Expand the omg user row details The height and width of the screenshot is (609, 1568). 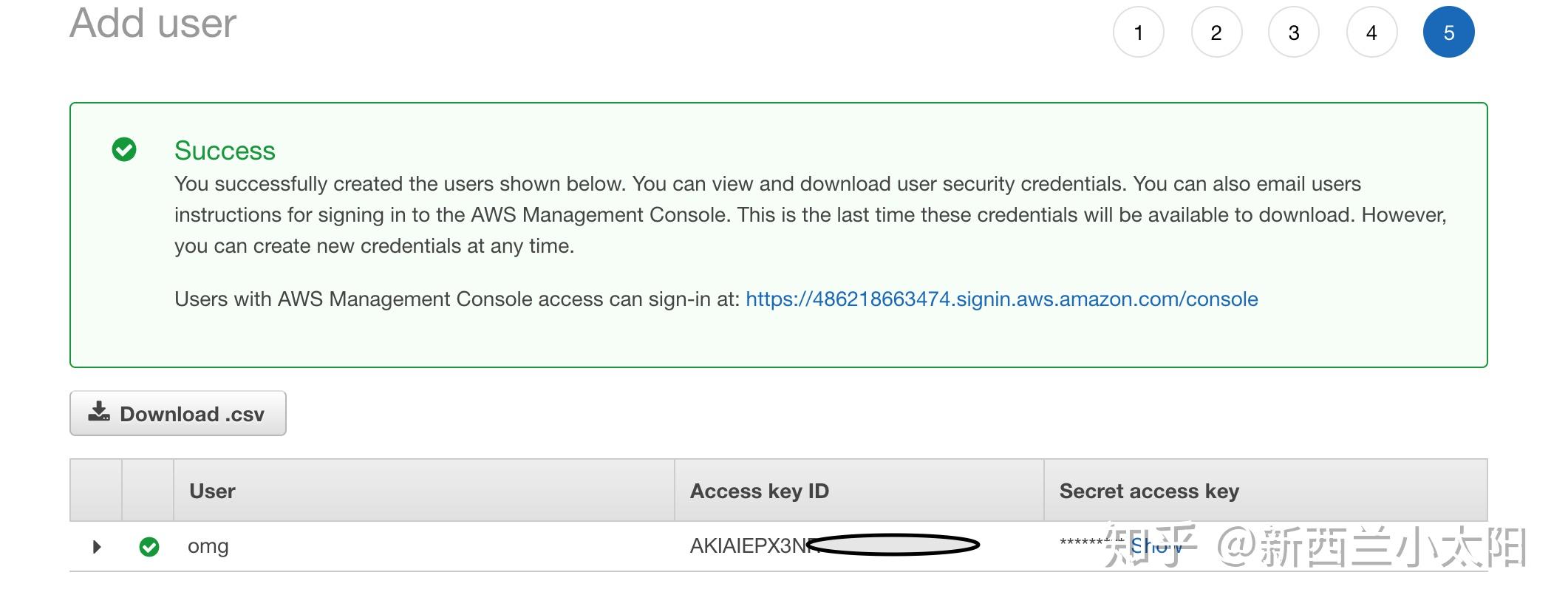point(97,547)
